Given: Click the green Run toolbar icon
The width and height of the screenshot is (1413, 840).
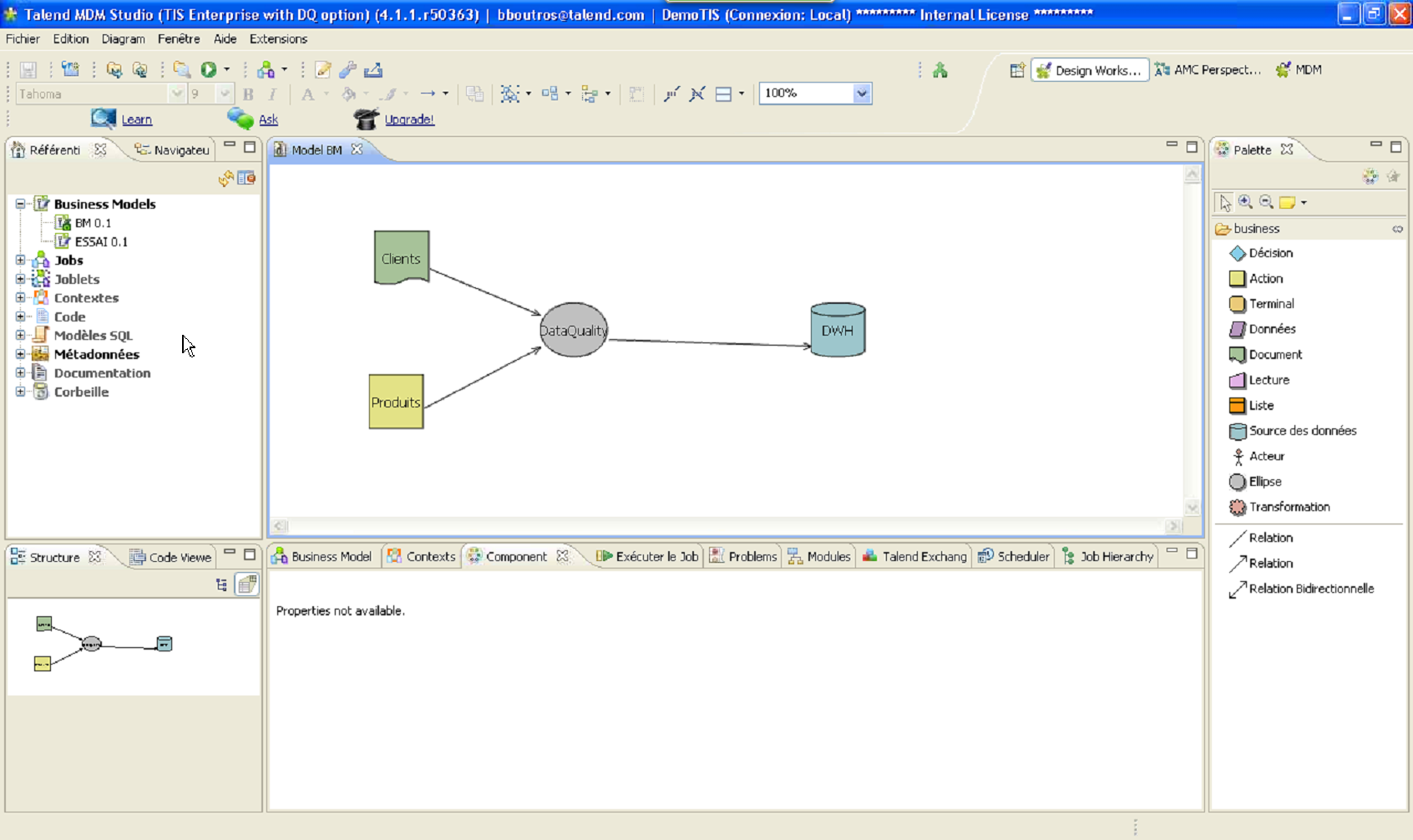Looking at the screenshot, I should [209, 70].
